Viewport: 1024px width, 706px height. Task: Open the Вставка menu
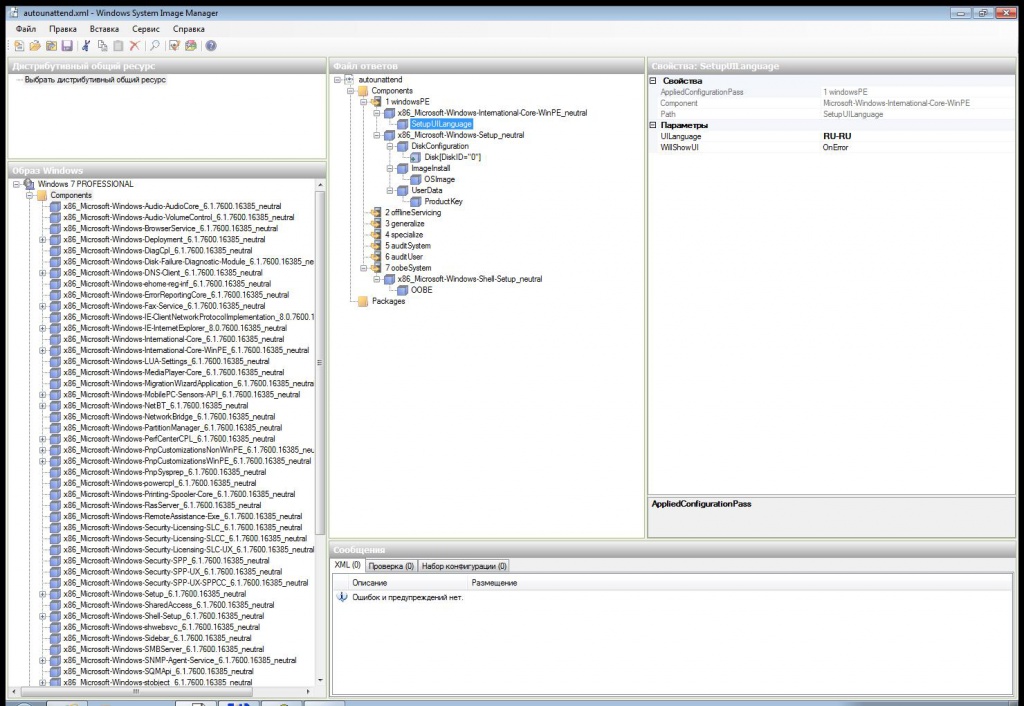click(x=104, y=29)
